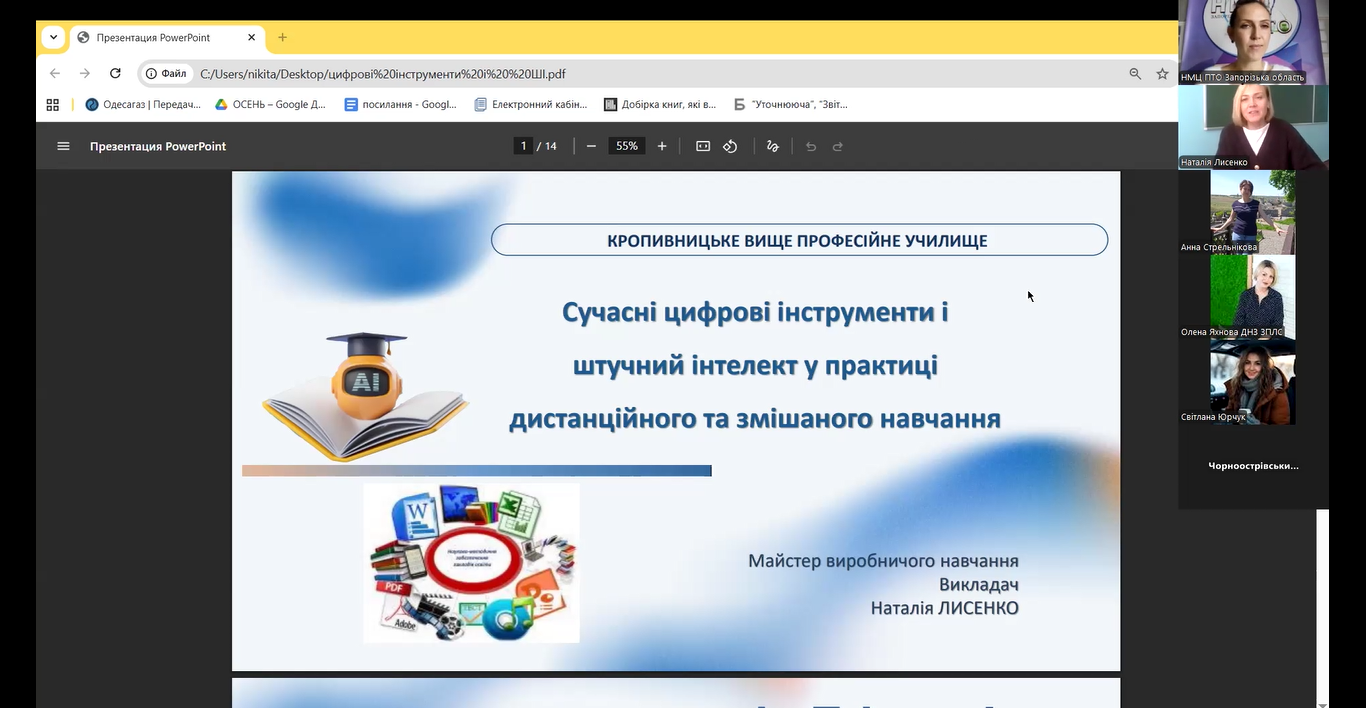Screen dimensions: 1366x708
Task: Click the zoom in plus button
Action: pos(662,146)
